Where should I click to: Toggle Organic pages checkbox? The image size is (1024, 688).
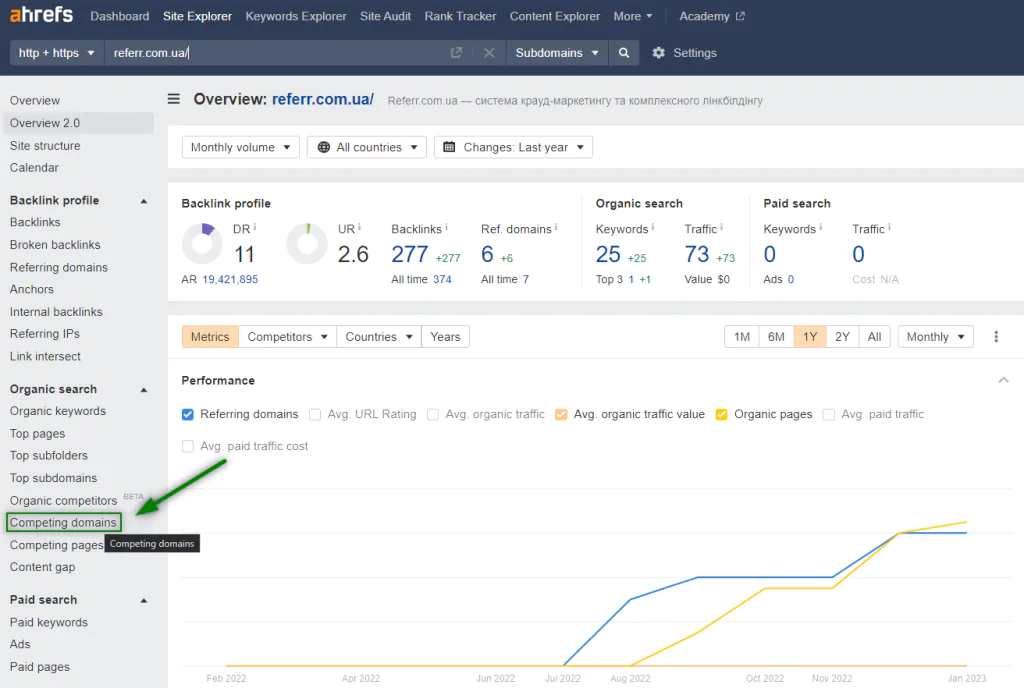click(722, 414)
